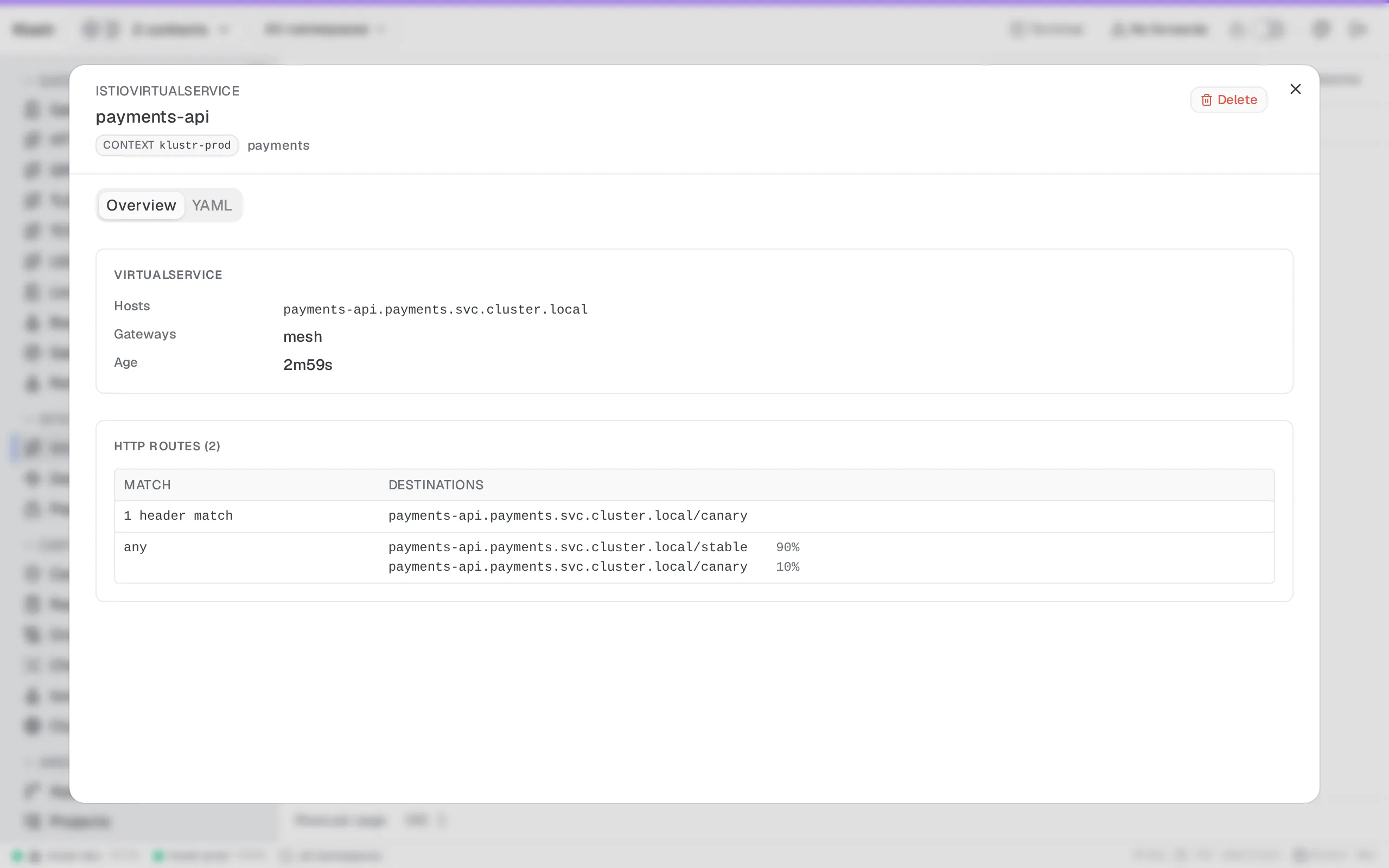
Task: Switch to the YAML tab
Action: 212,205
